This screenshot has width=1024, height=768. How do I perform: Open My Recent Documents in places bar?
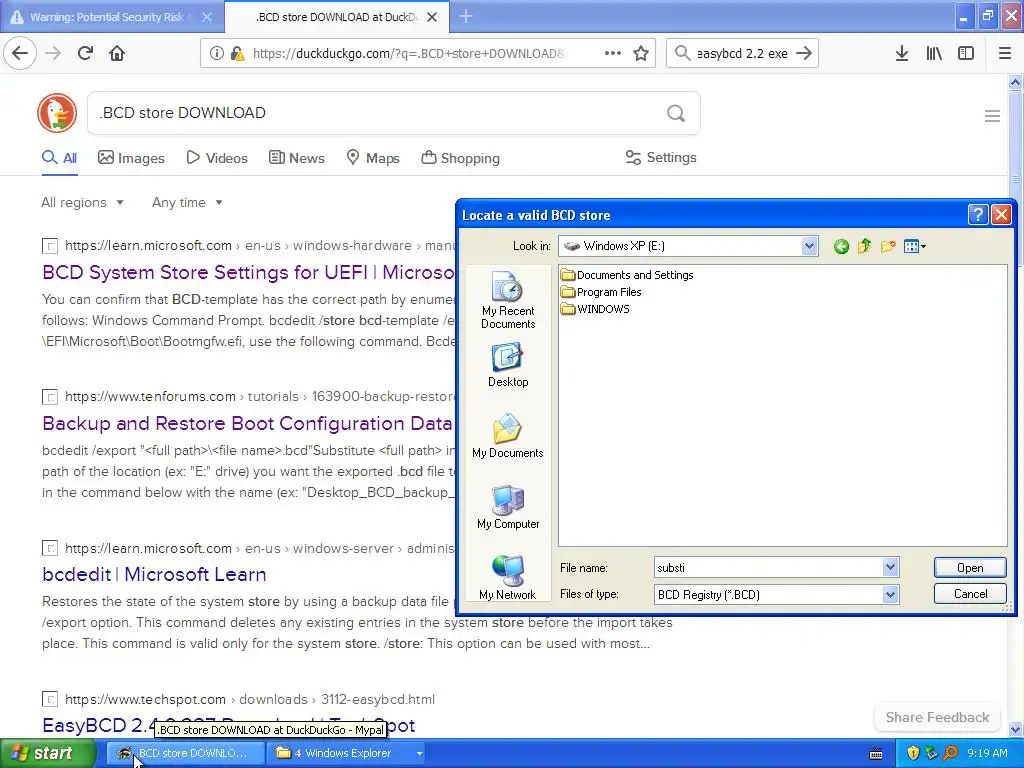pos(507,300)
